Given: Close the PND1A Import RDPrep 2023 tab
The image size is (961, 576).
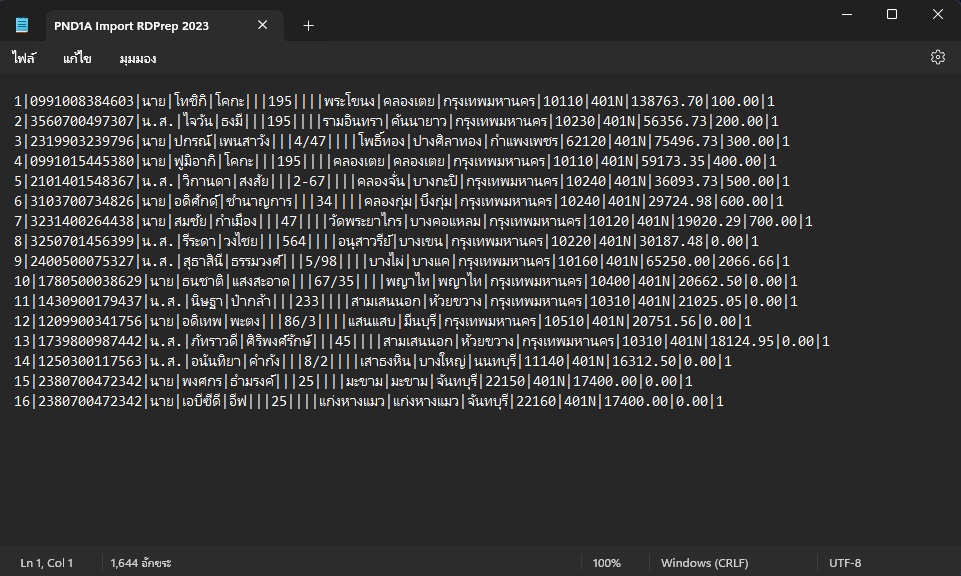Looking at the screenshot, I should tap(264, 26).
